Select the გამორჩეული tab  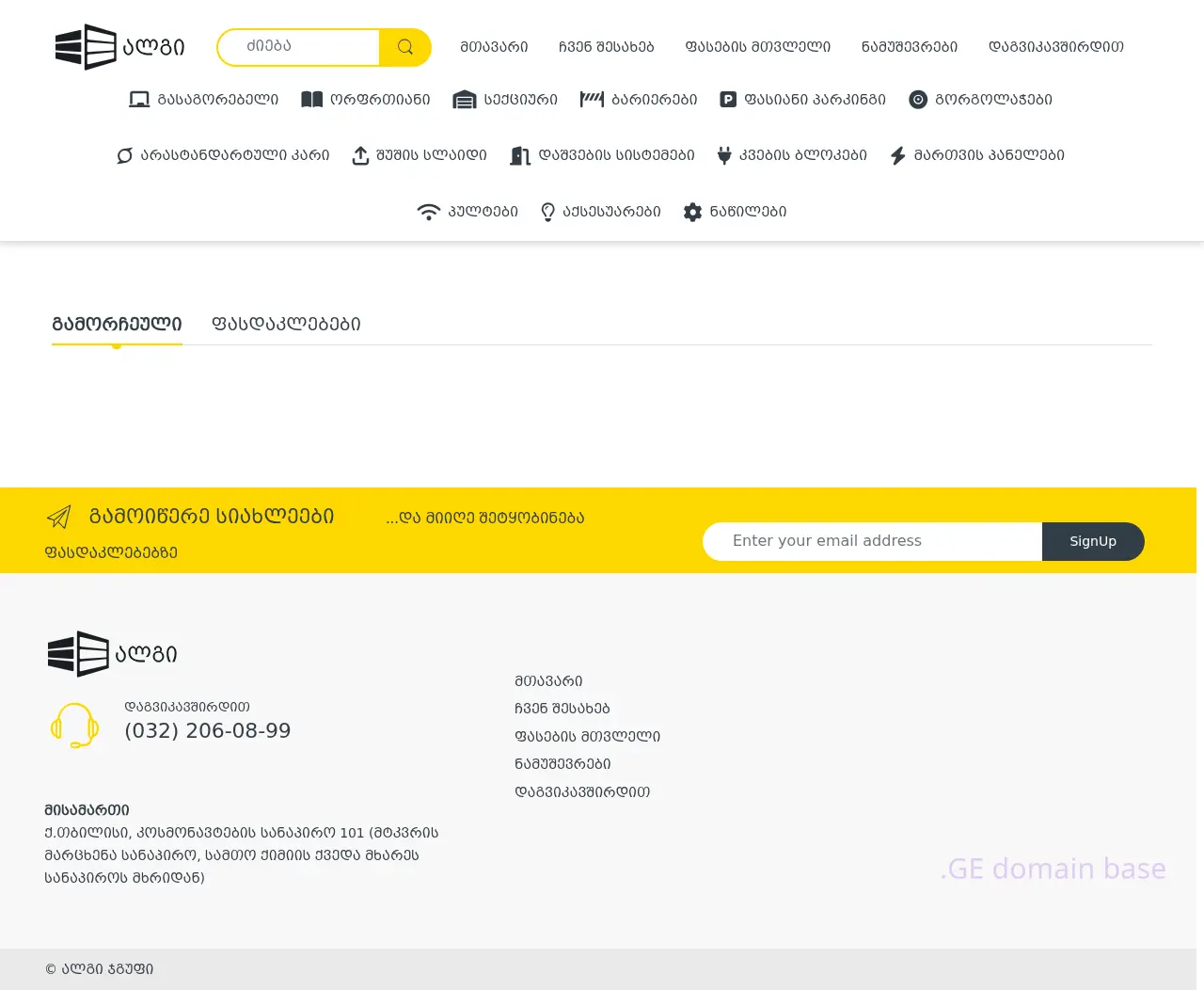(x=117, y=324)
